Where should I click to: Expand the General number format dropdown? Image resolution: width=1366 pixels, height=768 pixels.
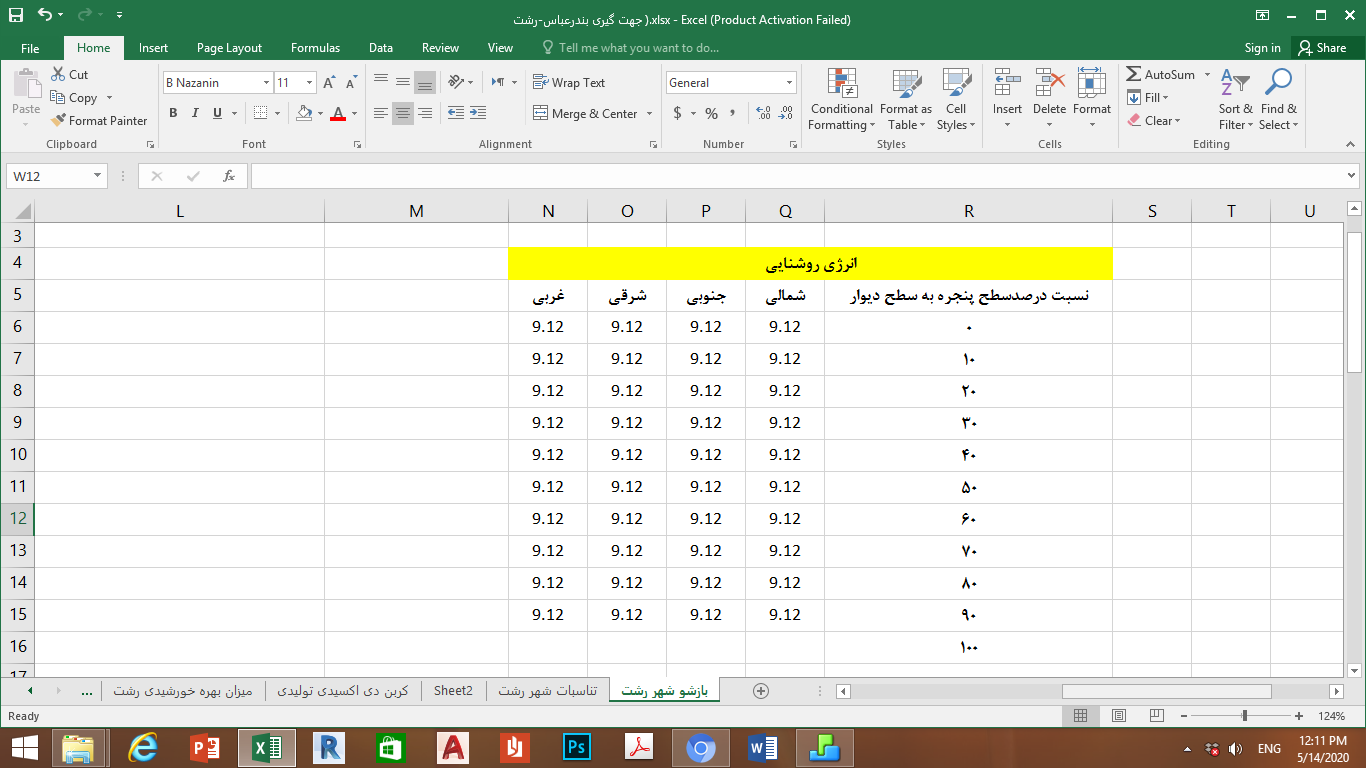pyautogui.click(x=789, y=83)
